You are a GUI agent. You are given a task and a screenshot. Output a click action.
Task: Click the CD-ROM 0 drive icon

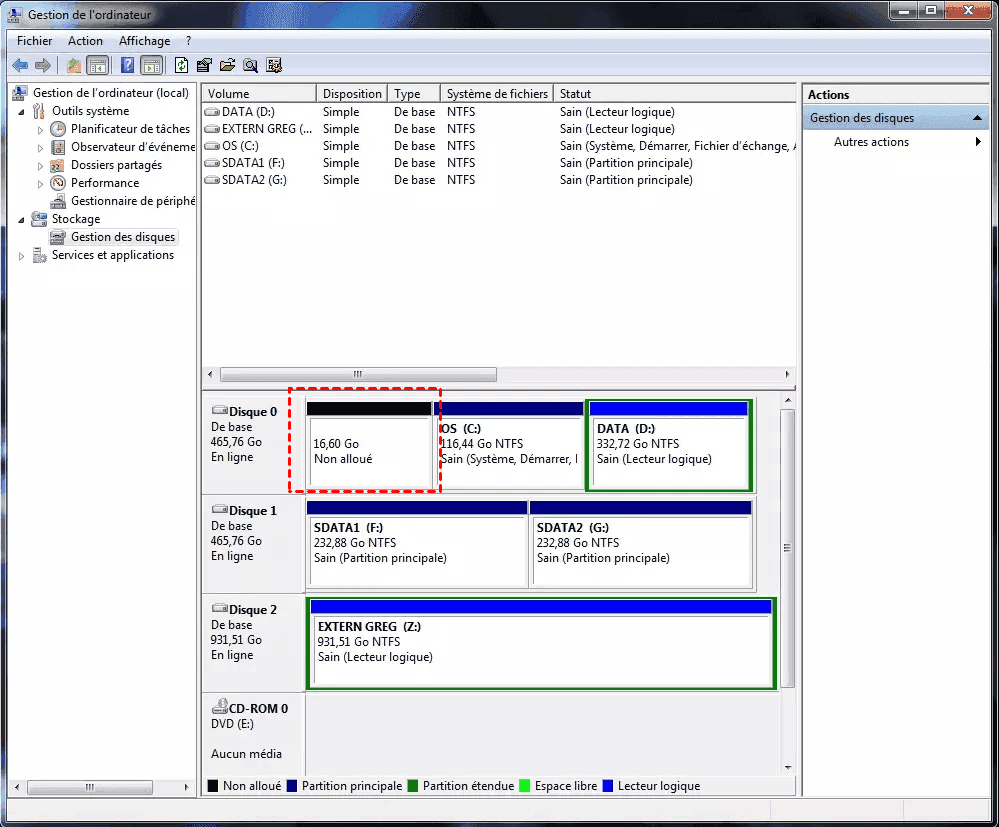(x=220, y=708)
